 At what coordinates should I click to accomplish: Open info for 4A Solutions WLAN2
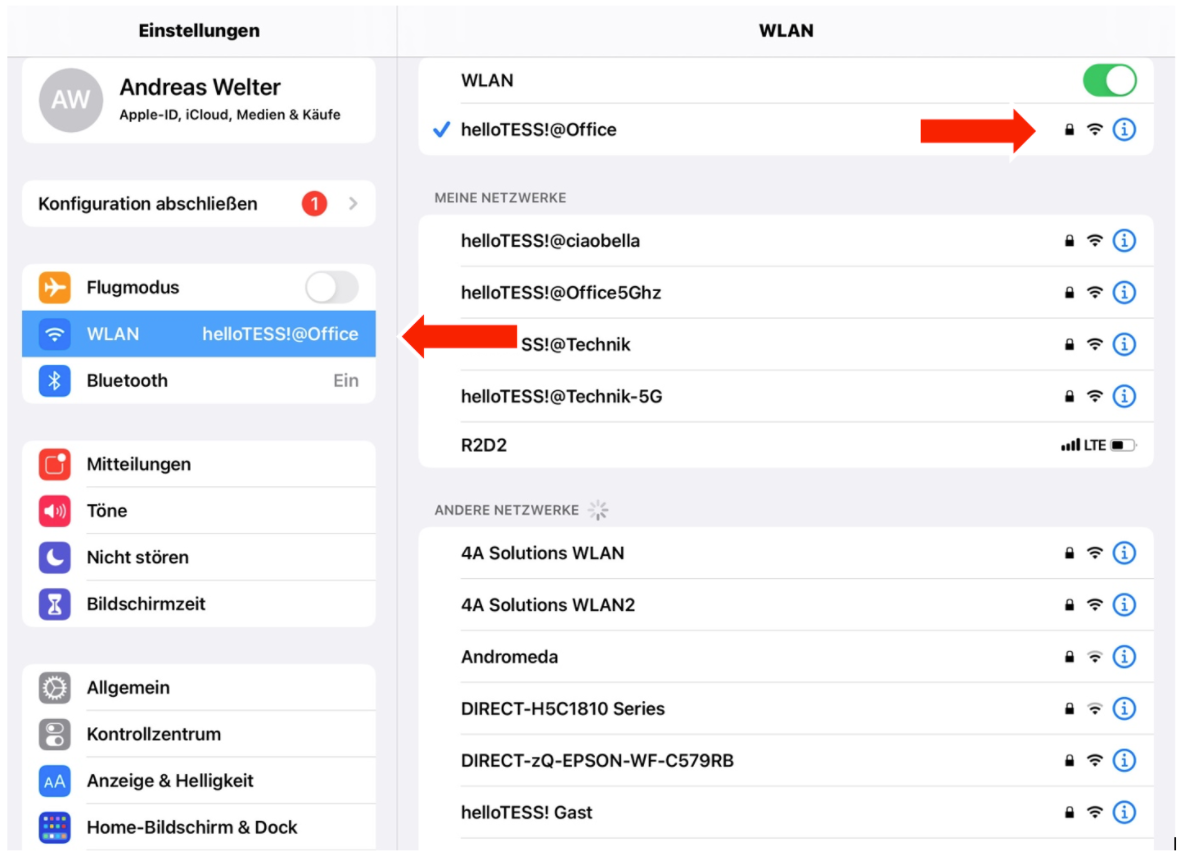[1124, 605]
